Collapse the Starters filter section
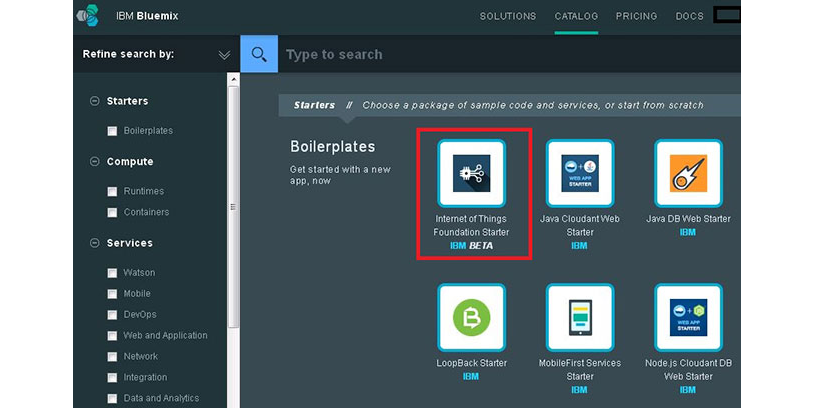 pyautogui.click(x=95, y=101)
